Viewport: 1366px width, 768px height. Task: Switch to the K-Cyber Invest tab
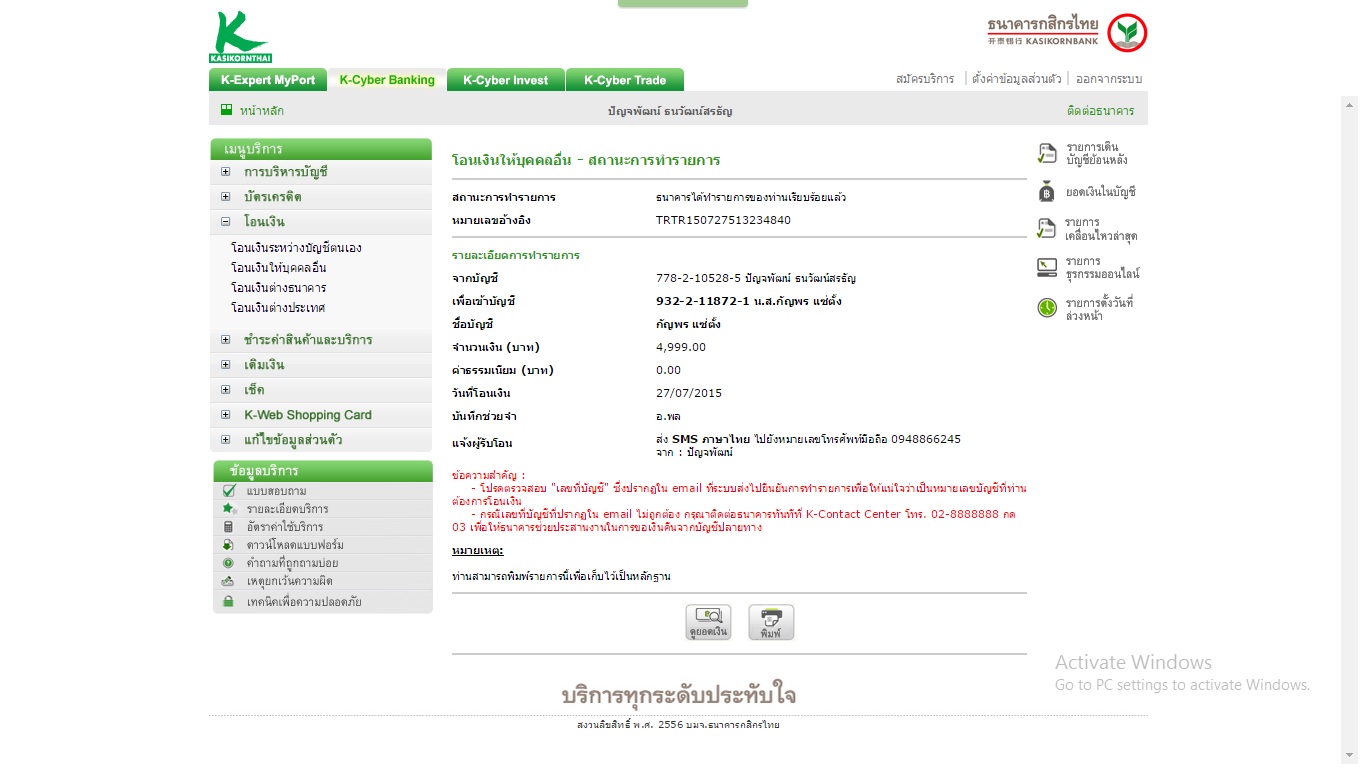505,80
